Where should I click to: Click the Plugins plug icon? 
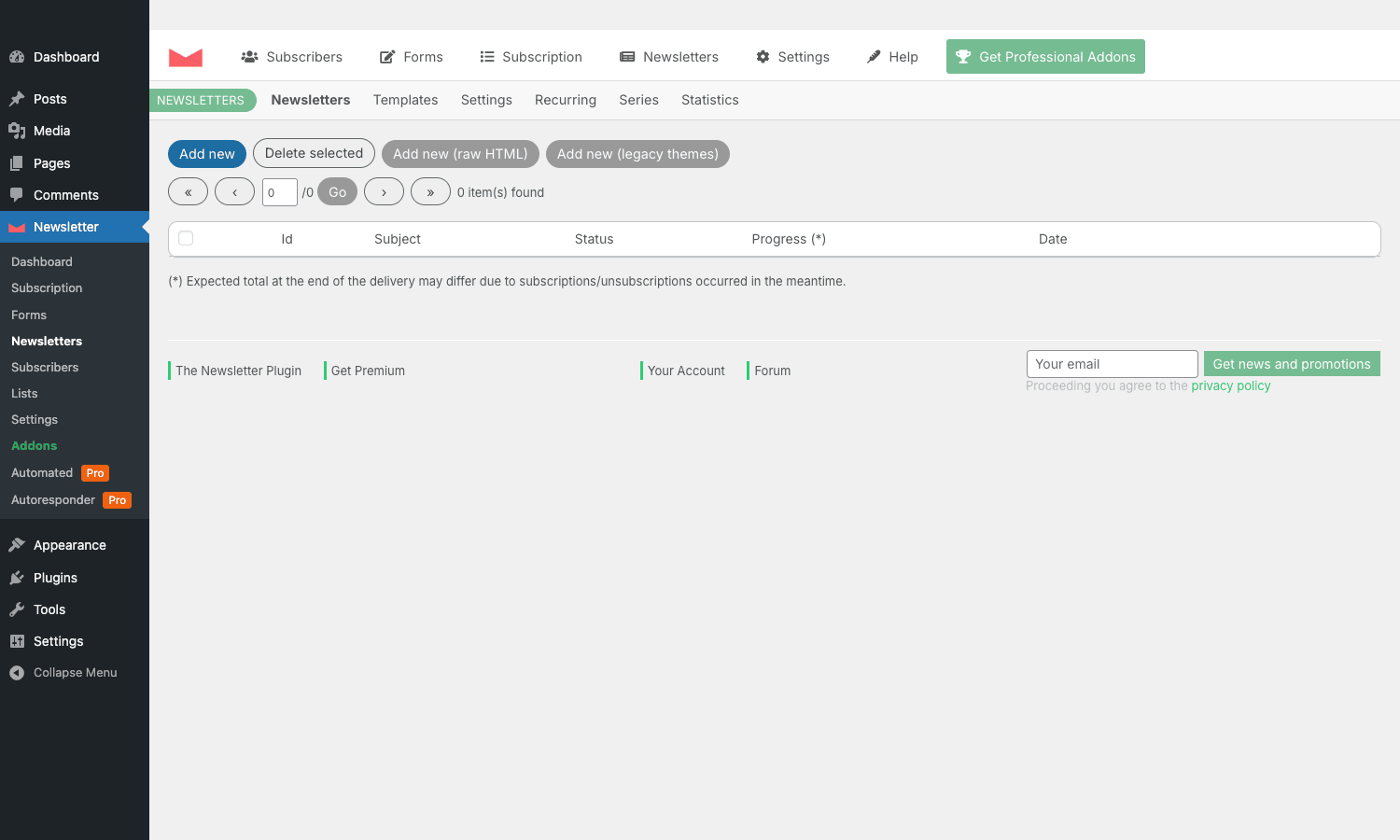[17, 578]
